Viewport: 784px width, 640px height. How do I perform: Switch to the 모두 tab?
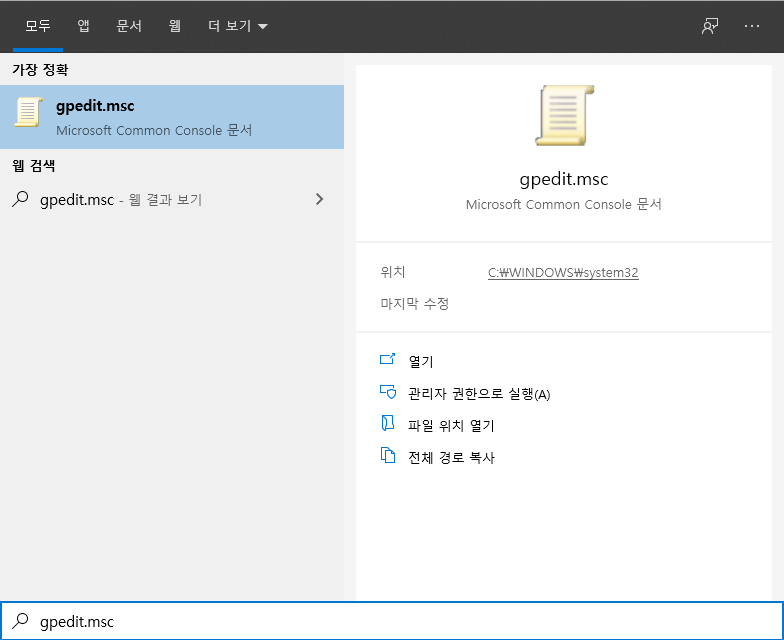point(38,26)
